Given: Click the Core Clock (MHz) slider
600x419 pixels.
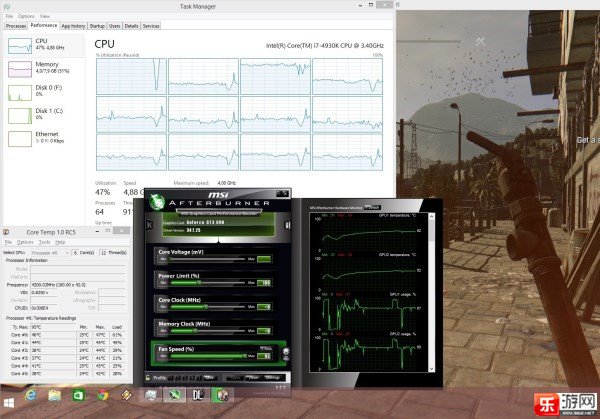Looking at the screenshot, I should click(x=207, y=307).
